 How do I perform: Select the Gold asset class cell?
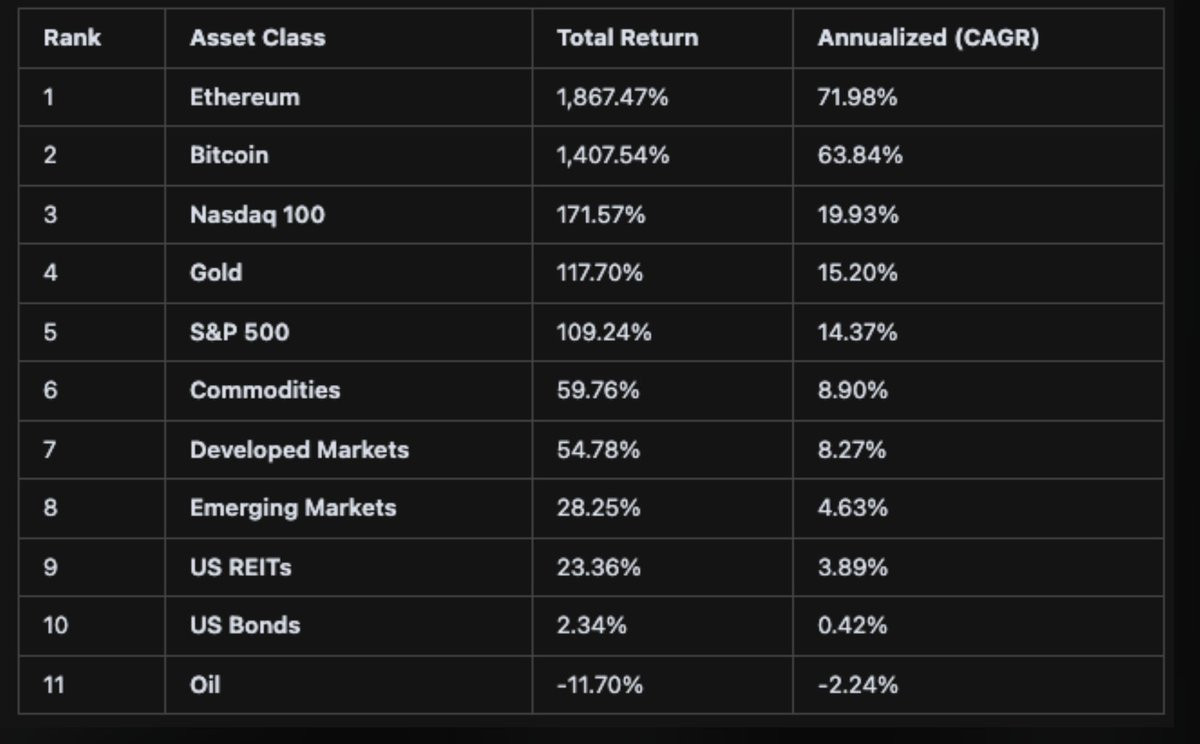[x=216, y=272]
